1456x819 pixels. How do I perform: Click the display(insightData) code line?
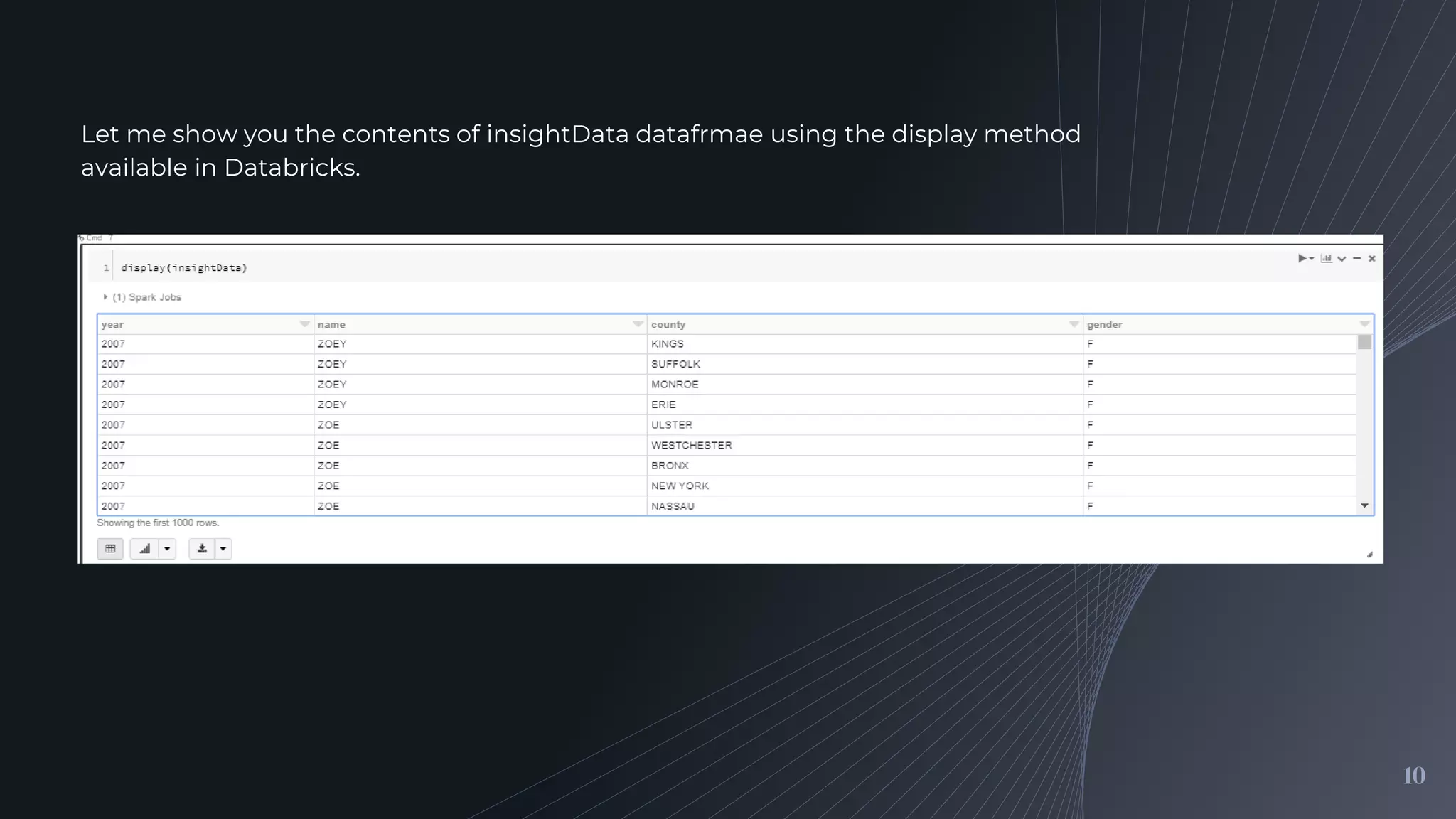tap(184, 268)
